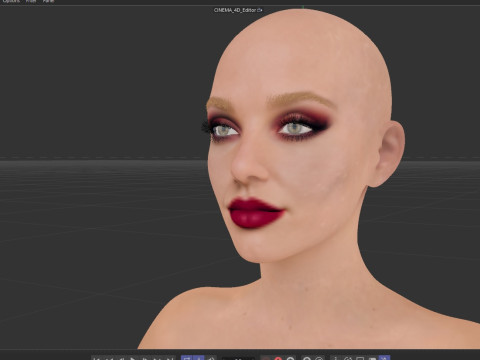Screen dimensions: 480x360
Task: Click the red record button in the timeline
Action: point(278,359)
